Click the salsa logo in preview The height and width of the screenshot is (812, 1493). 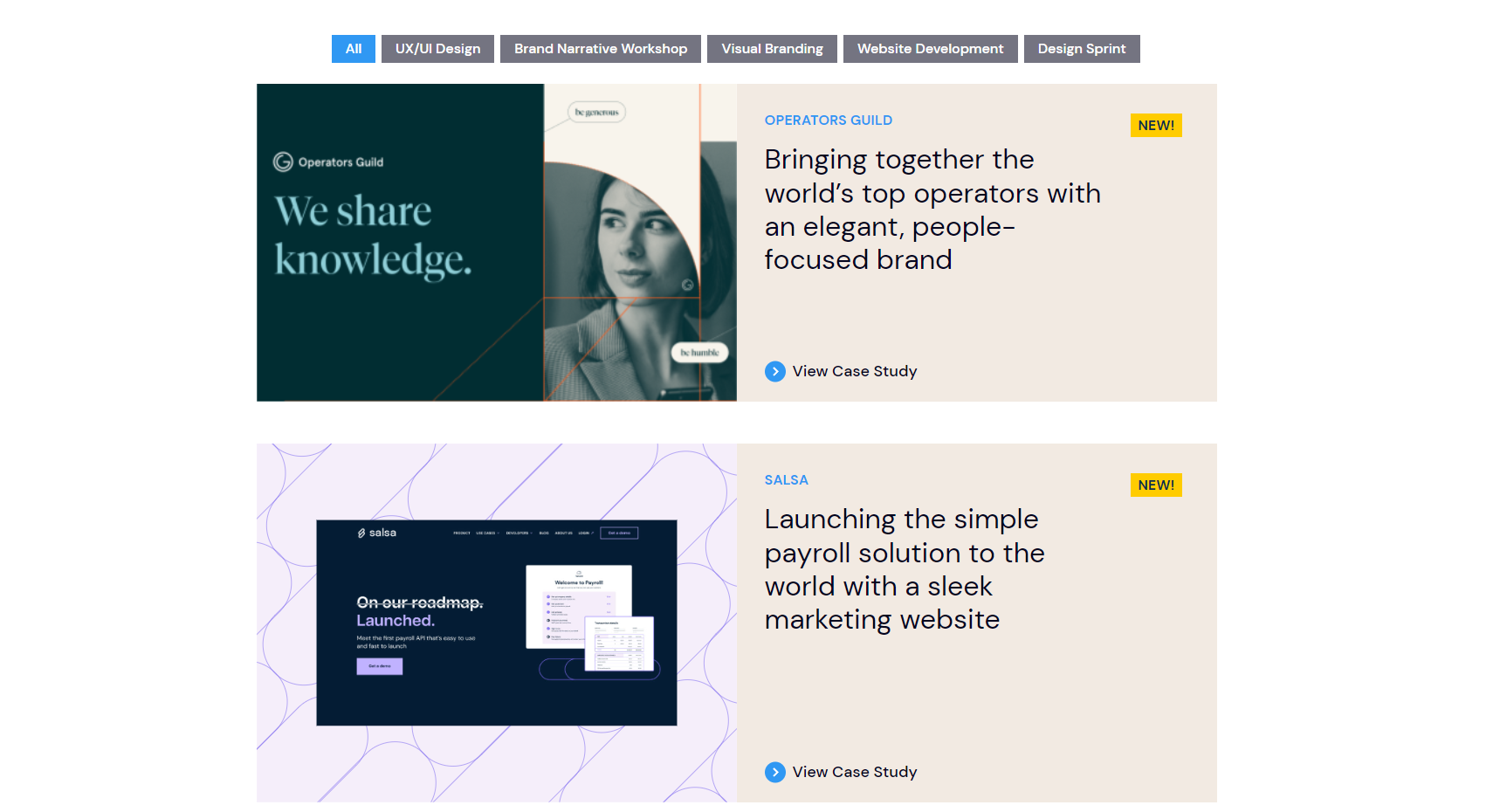coord(377,533)
